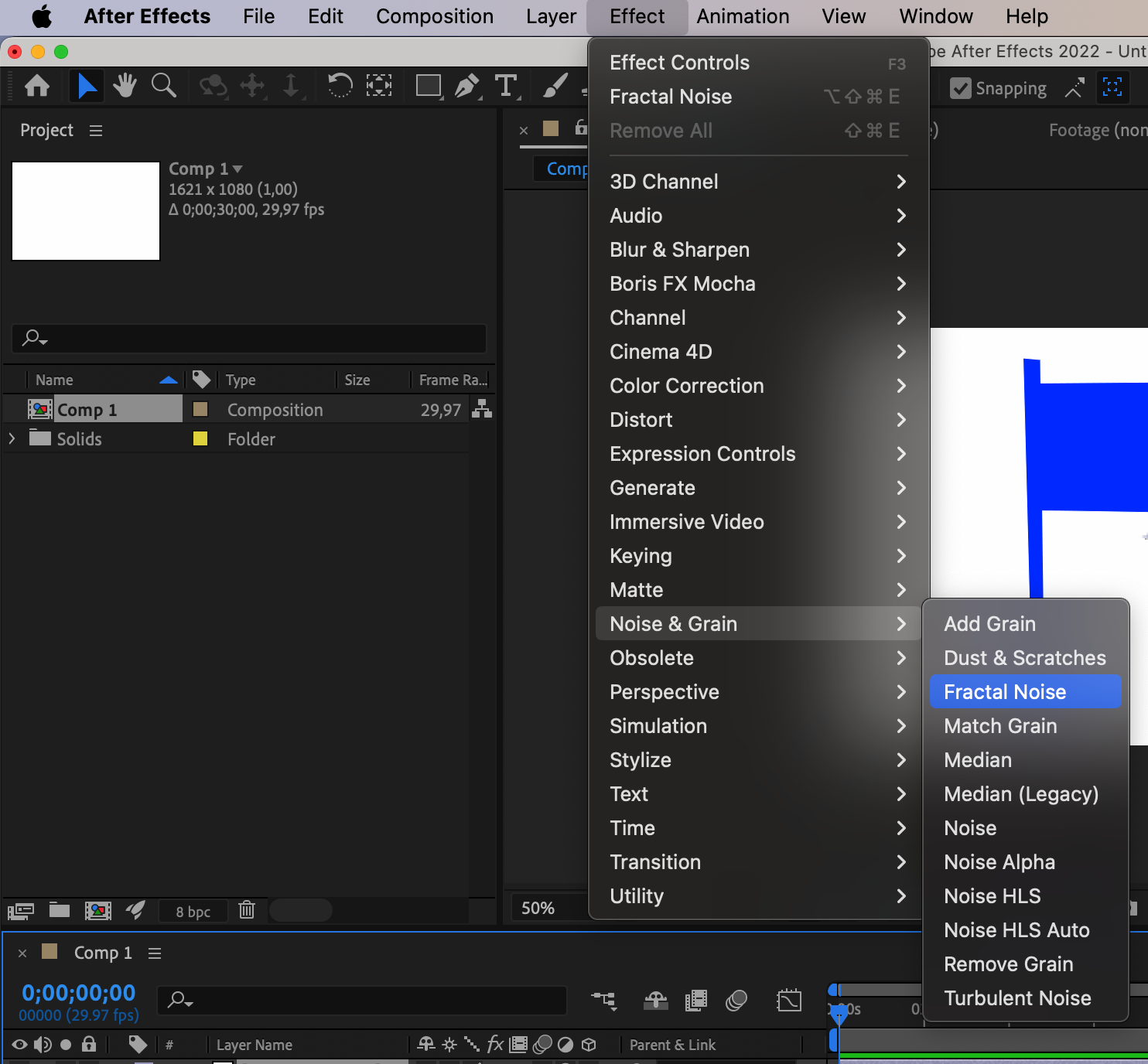Select the Pan camera tool
Image resolution: width=1148 pixels, height=1064 pixels.
[253, 86]
